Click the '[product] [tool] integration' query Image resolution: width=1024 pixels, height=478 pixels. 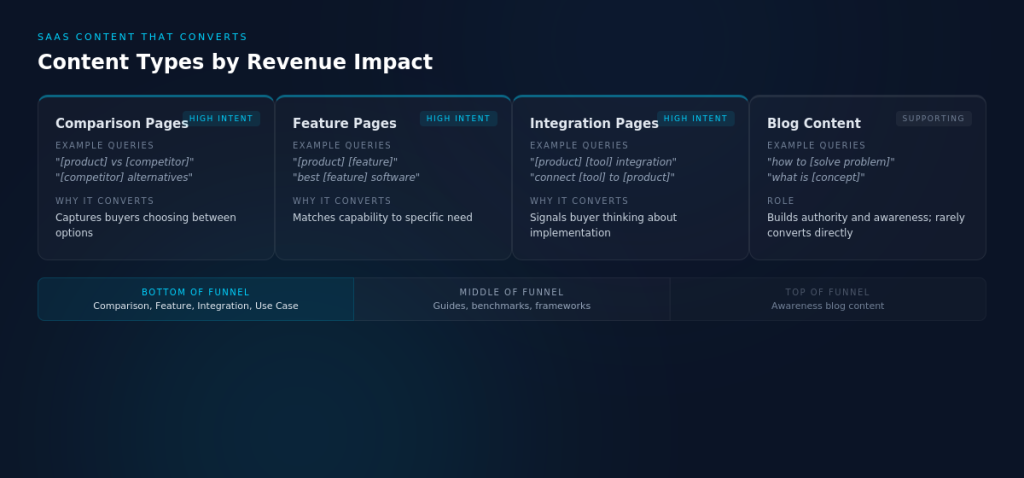(x=603, y=162)
